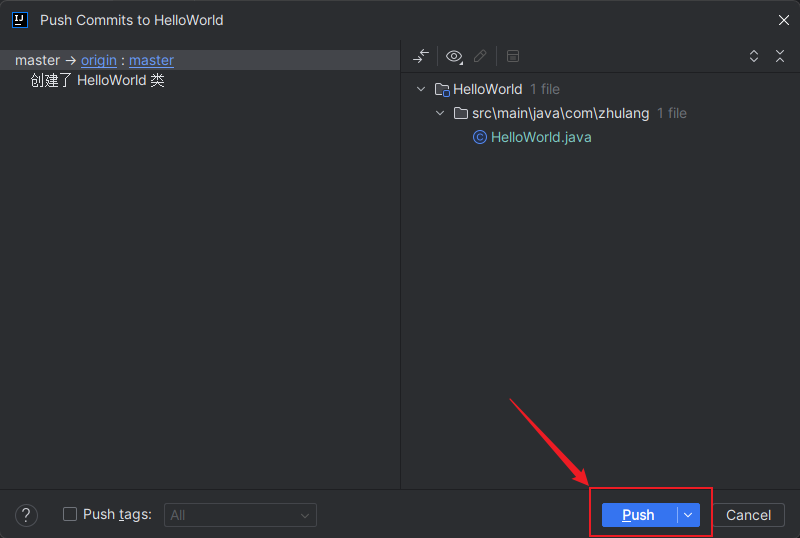The height and width of the screenshot is (538, 800).
Task: Click the Cancel button
Action: [x=748, y=515]
